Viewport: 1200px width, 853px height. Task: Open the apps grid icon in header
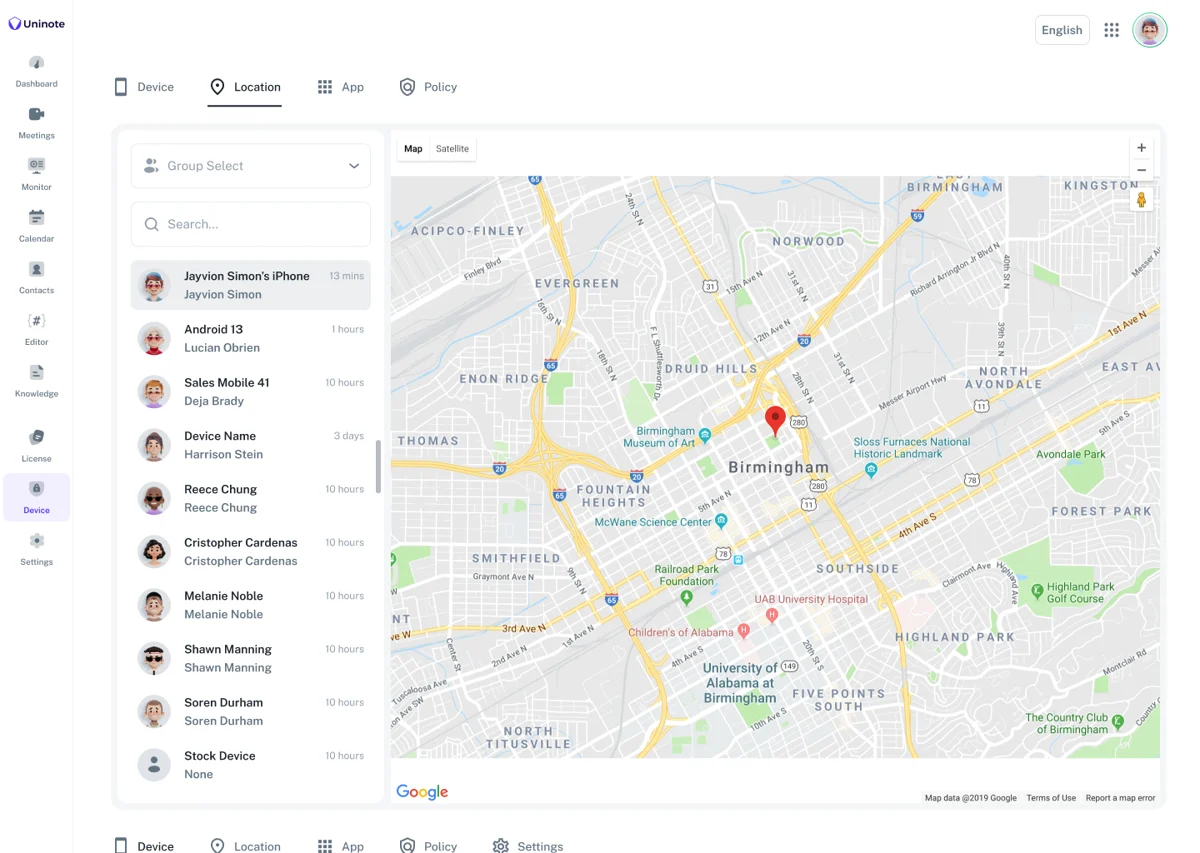(1111, 30)
